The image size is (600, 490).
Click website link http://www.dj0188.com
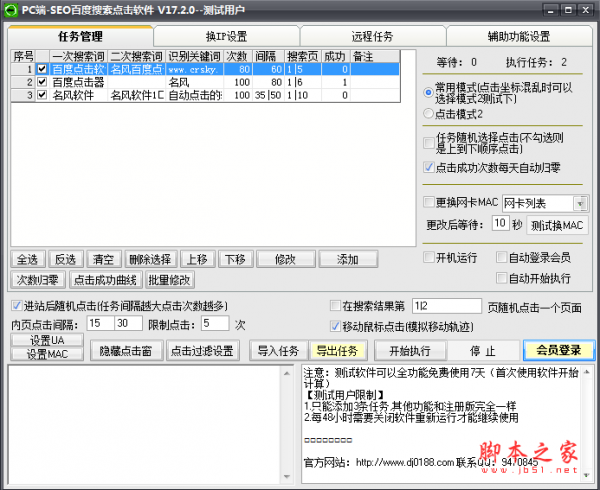pyautogui.click(x=405, y=462)
